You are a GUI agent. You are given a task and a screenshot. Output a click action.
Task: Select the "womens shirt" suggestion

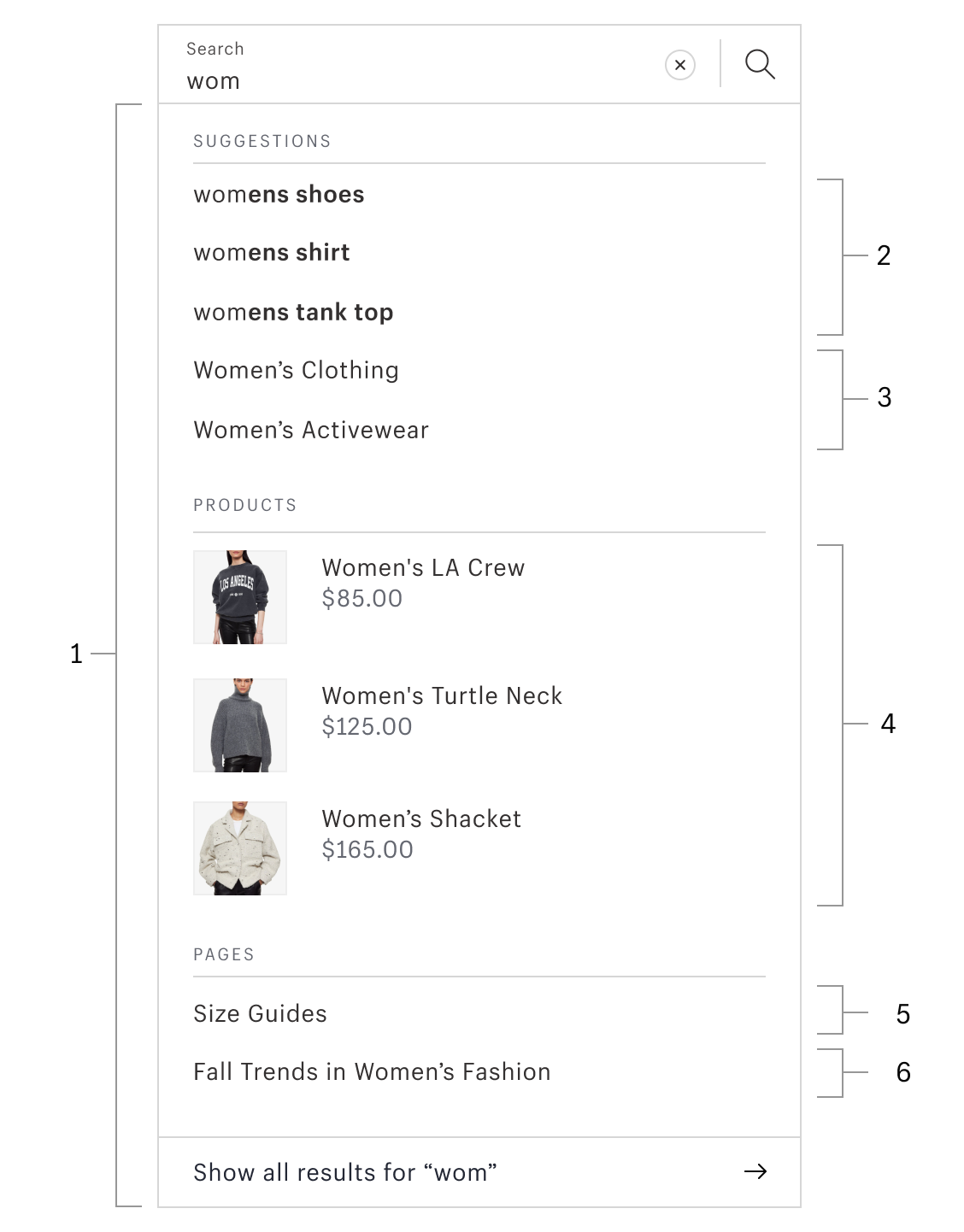(272, 253)
